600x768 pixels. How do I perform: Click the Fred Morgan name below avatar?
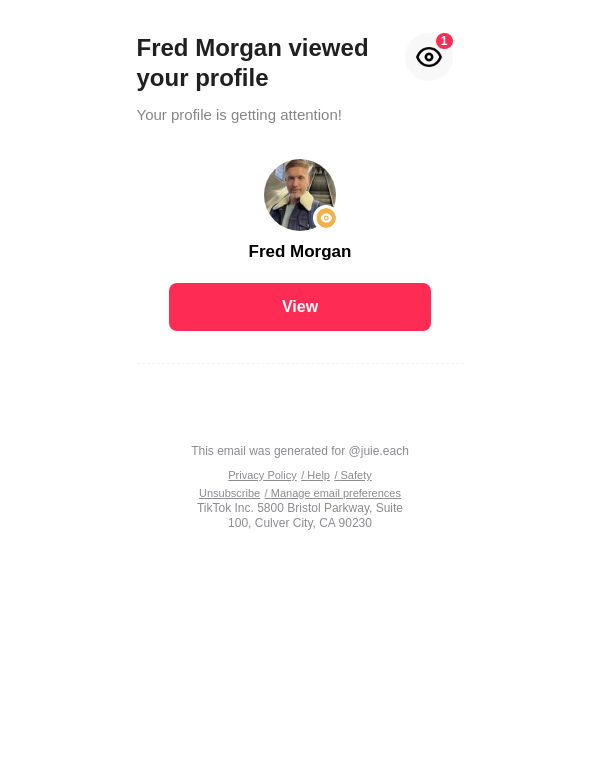[x=300, y=252]
